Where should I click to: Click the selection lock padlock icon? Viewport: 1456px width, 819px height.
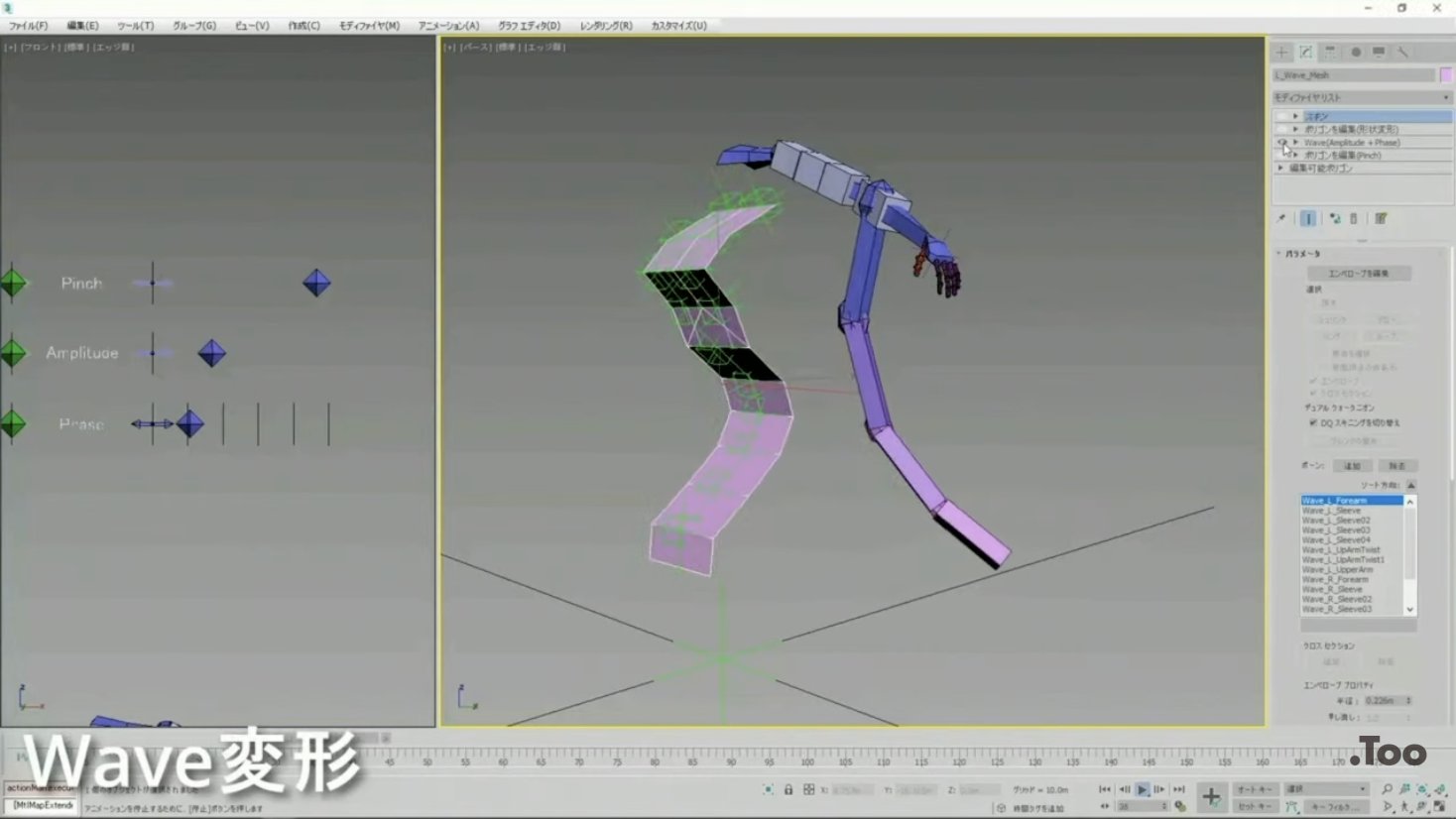coord(789,790)
